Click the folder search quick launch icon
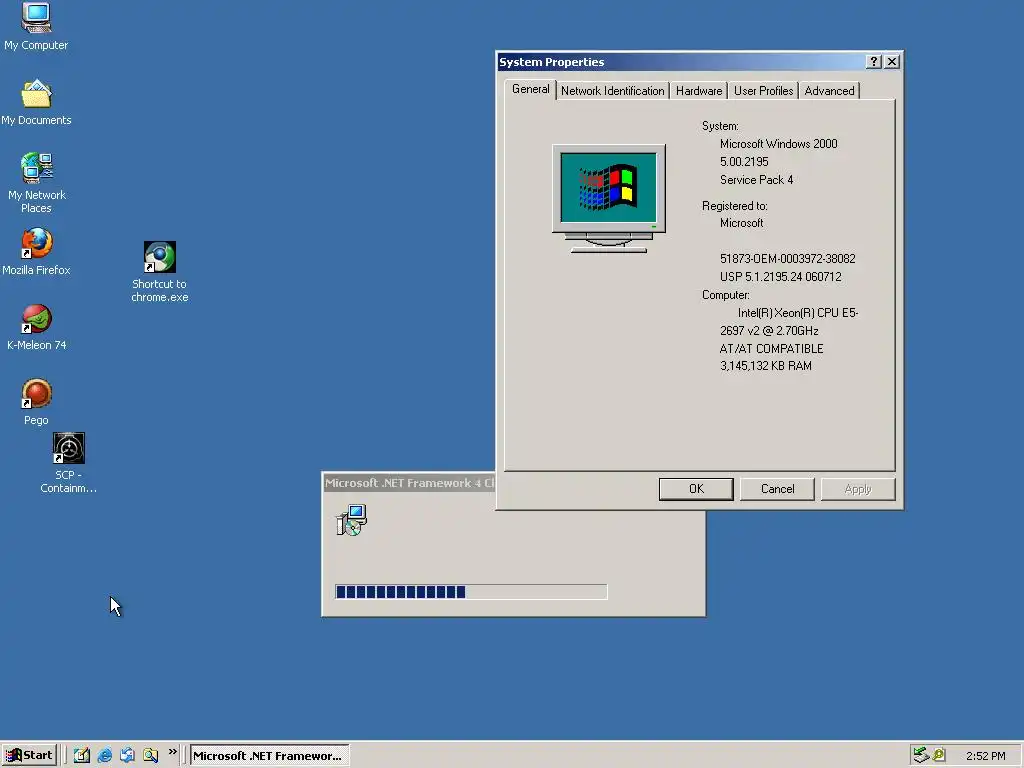The image size is (1024, 768). (150, 755)
